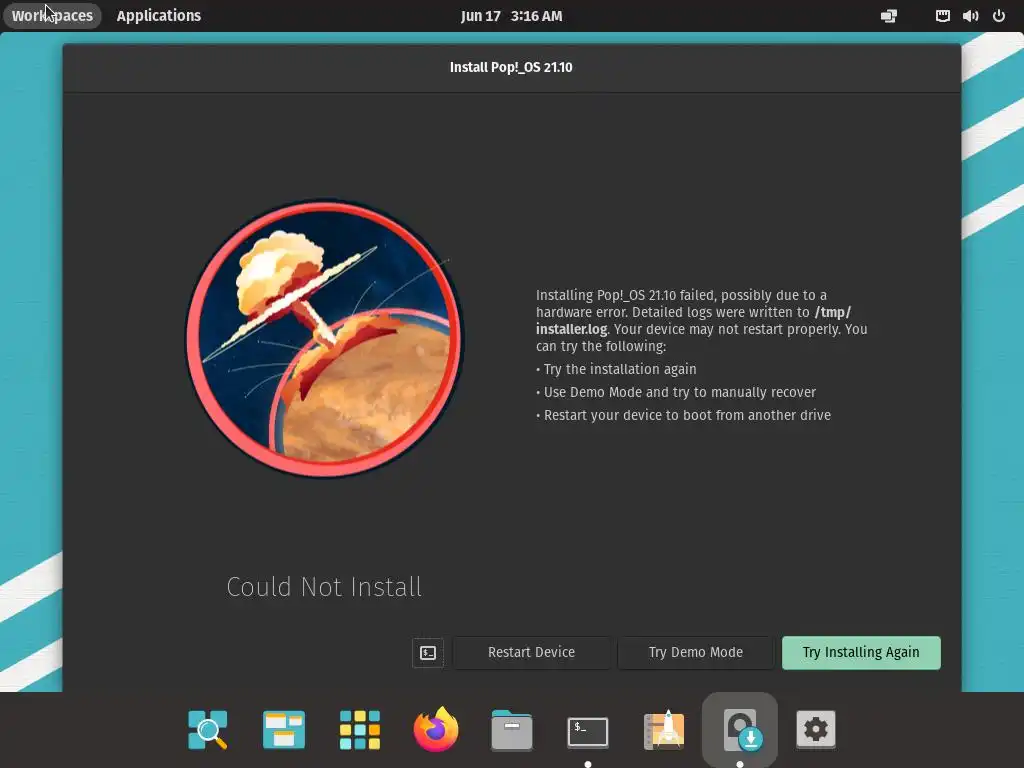Choose Try Demo Mode

[696, 652]
